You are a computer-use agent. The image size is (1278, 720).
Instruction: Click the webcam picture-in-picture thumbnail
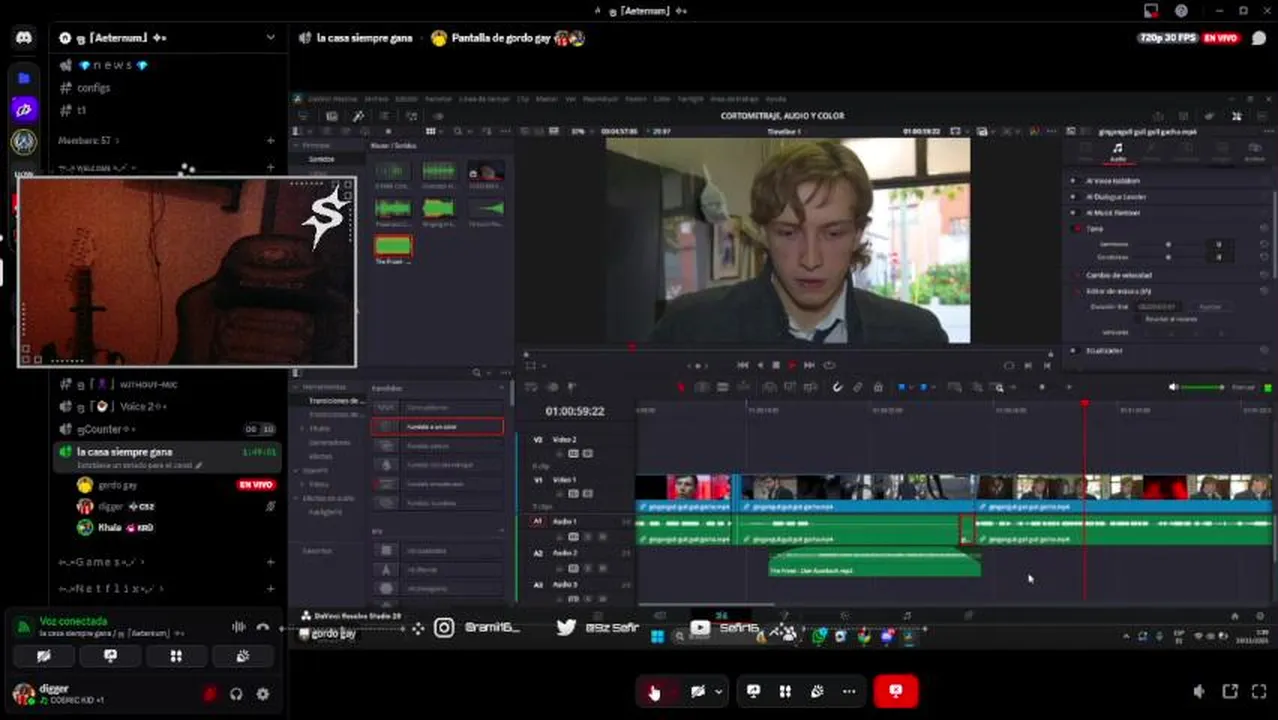point(187,272)
